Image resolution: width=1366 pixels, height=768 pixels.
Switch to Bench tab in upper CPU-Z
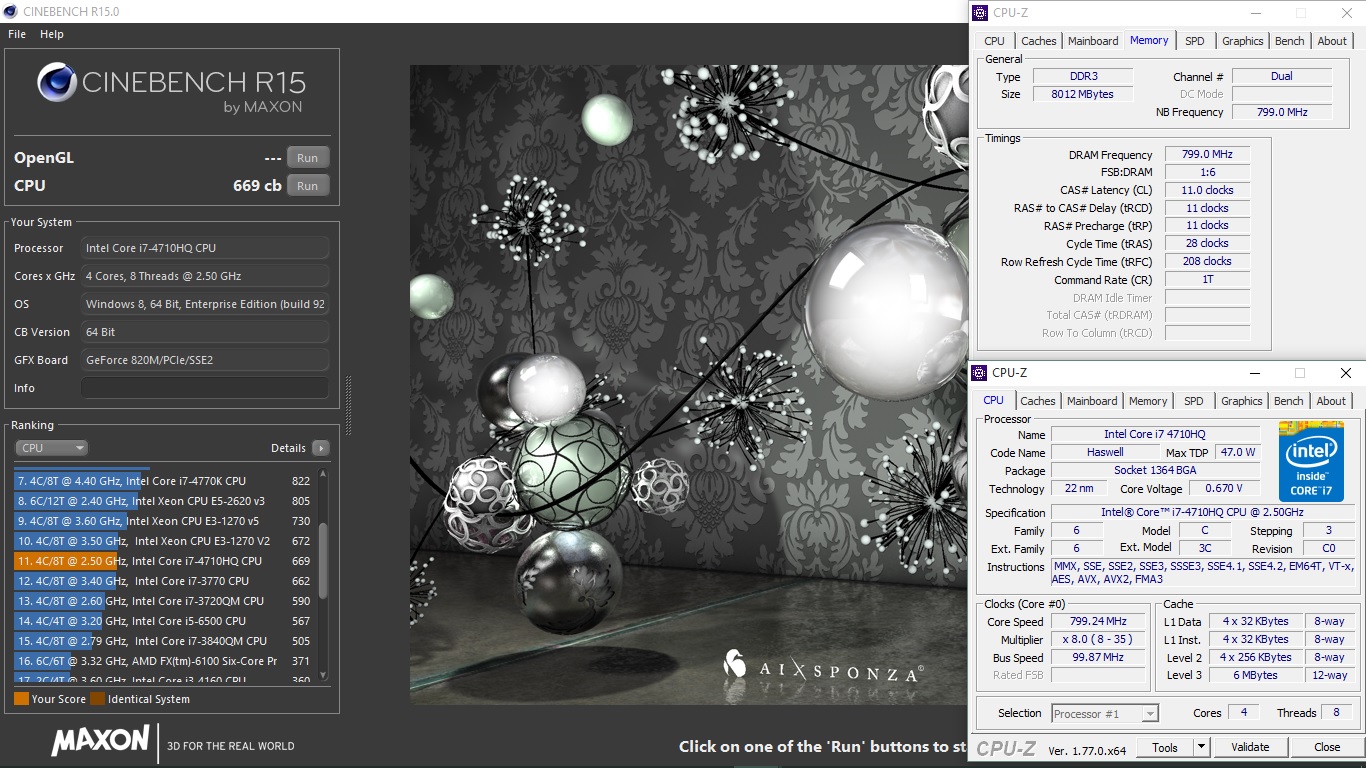[x=1290, y=41]
